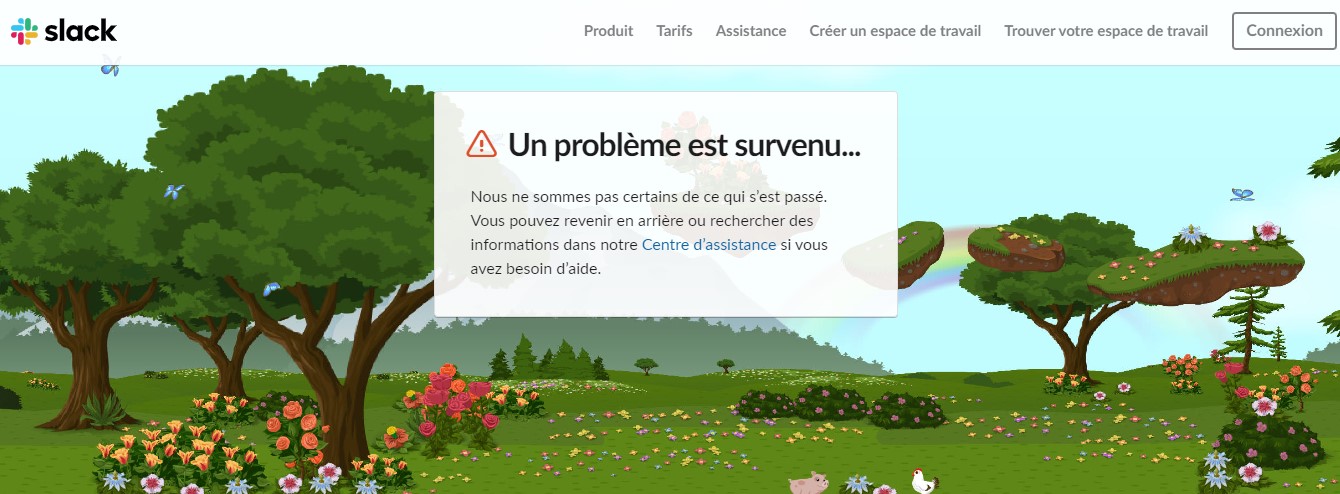Select Créer un espace de travail
Screen dimensions: 1340x494
pyautogui.click(x=895, y=31)
